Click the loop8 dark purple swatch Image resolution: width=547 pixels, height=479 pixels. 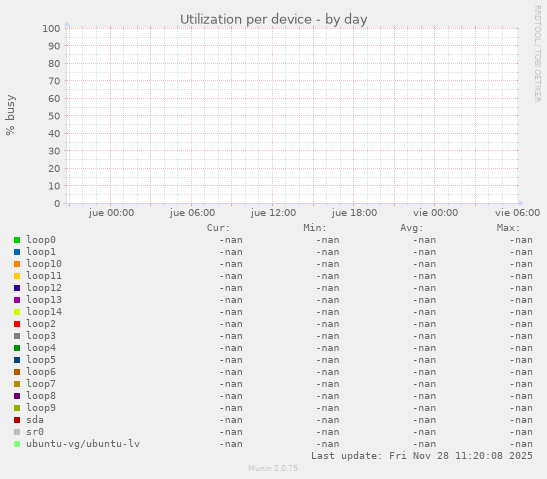[x=17, y=396]
